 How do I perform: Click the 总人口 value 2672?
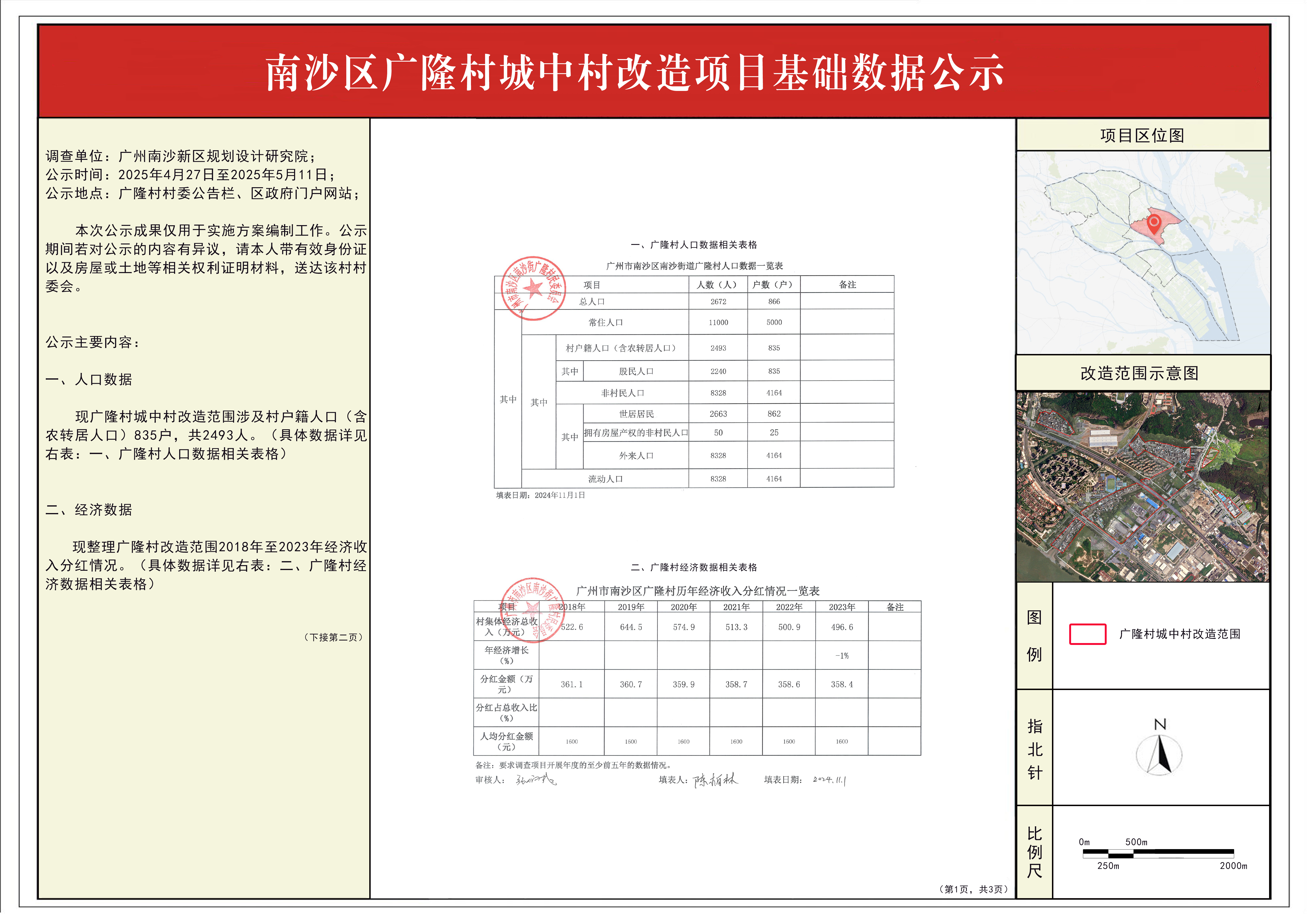[x=718, y=302]
